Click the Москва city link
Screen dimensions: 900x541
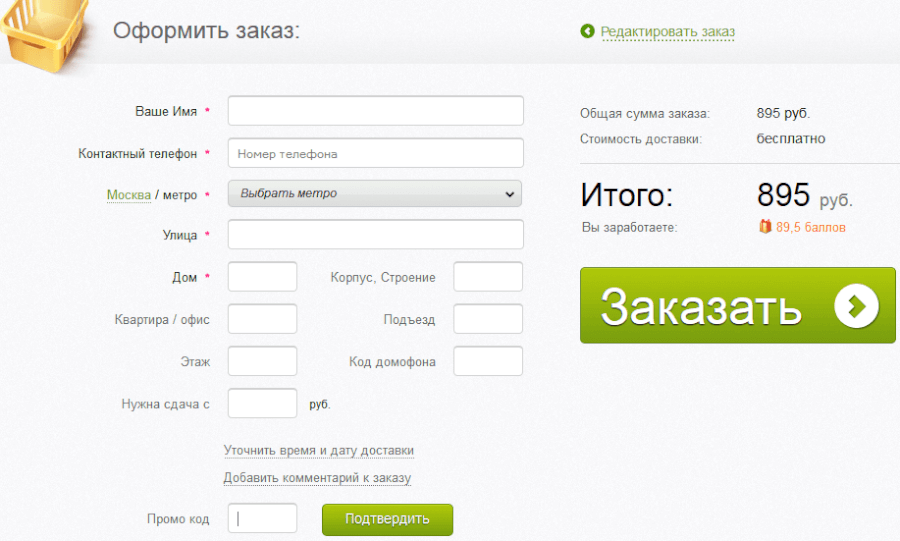(x=129, y=195)
